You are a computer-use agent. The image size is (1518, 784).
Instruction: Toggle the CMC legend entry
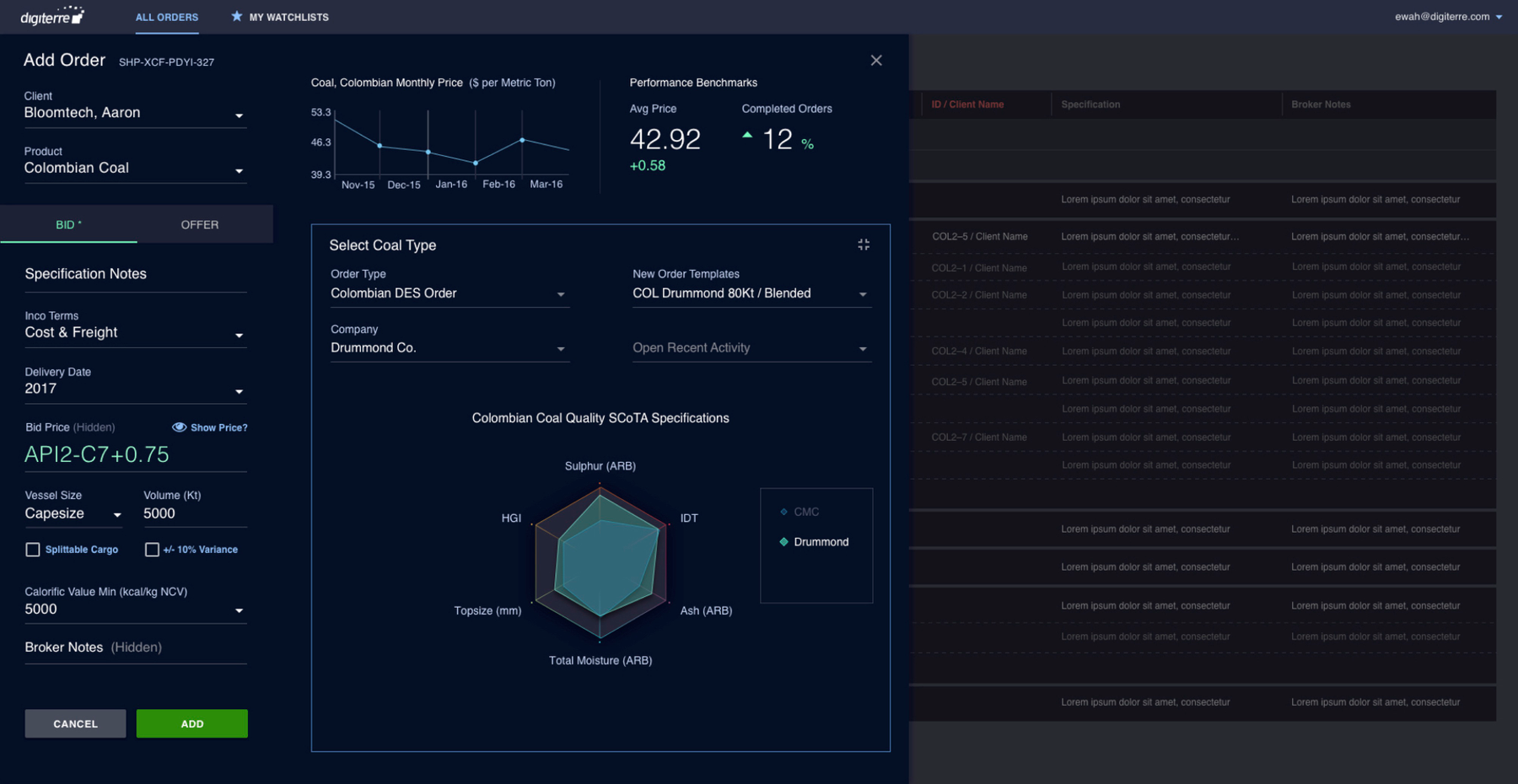(x=799, y=512)
